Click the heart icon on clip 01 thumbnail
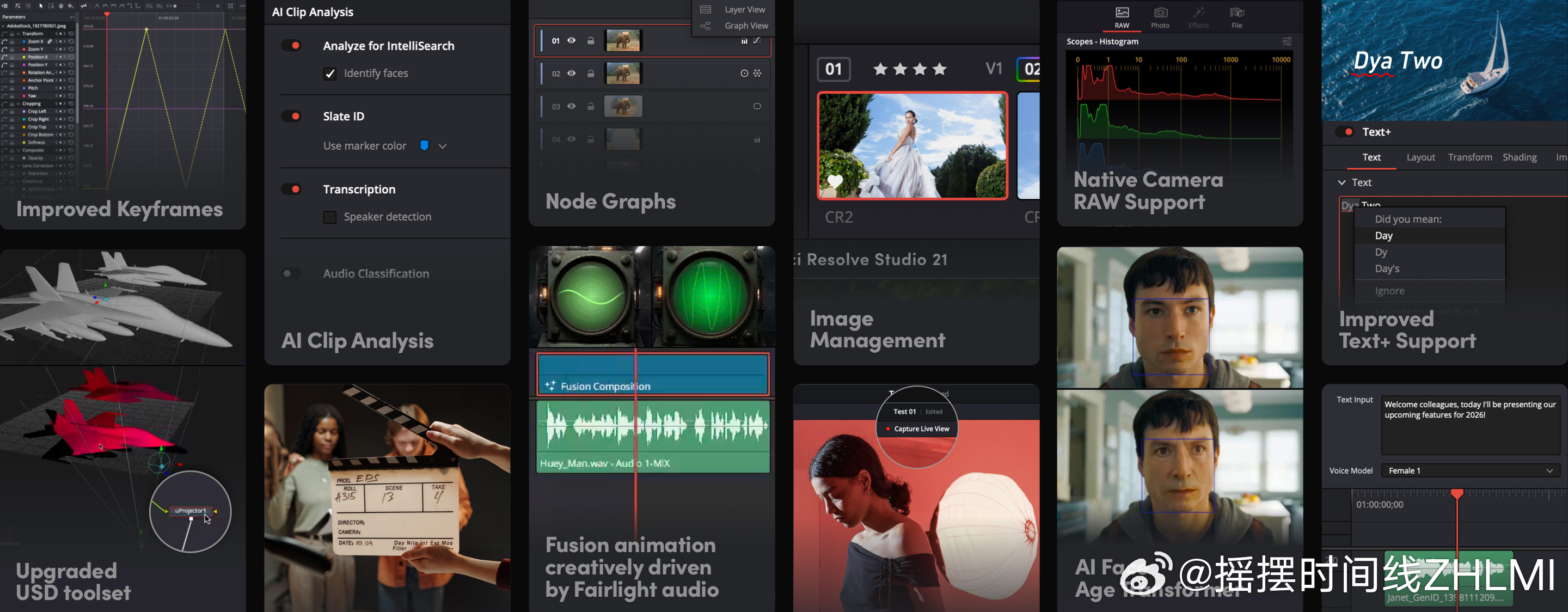The width and height of the screenshot is (1568, 612). 835,181
